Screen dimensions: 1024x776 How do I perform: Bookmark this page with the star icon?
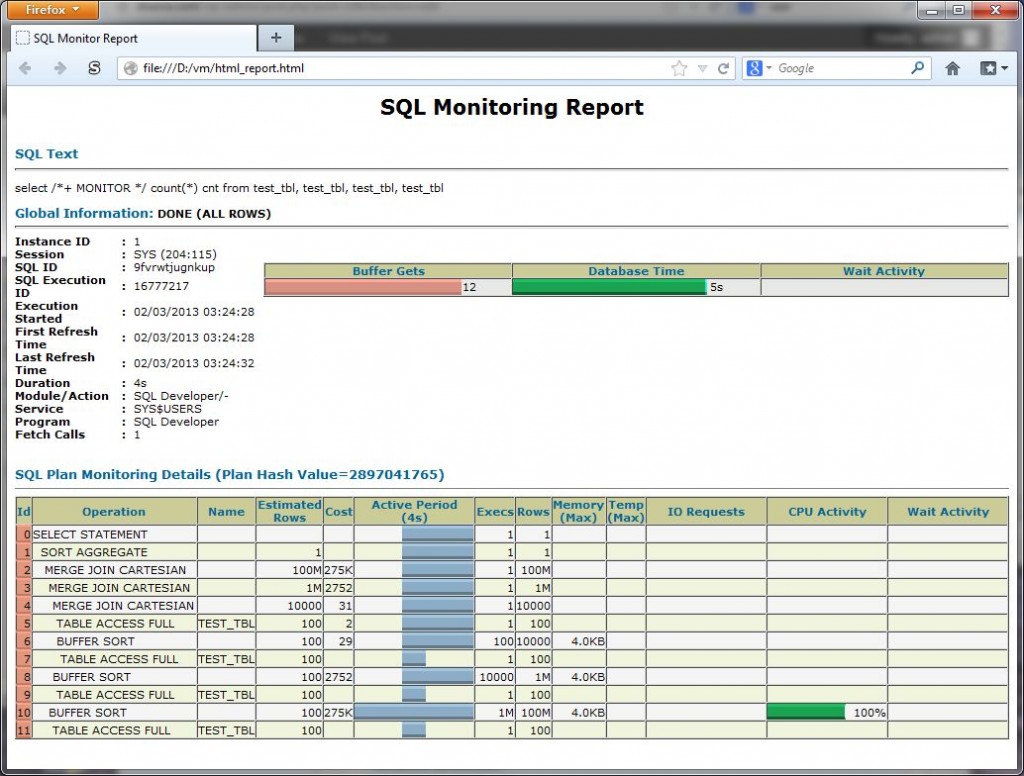pyautogui.click(x=679, y=68)
